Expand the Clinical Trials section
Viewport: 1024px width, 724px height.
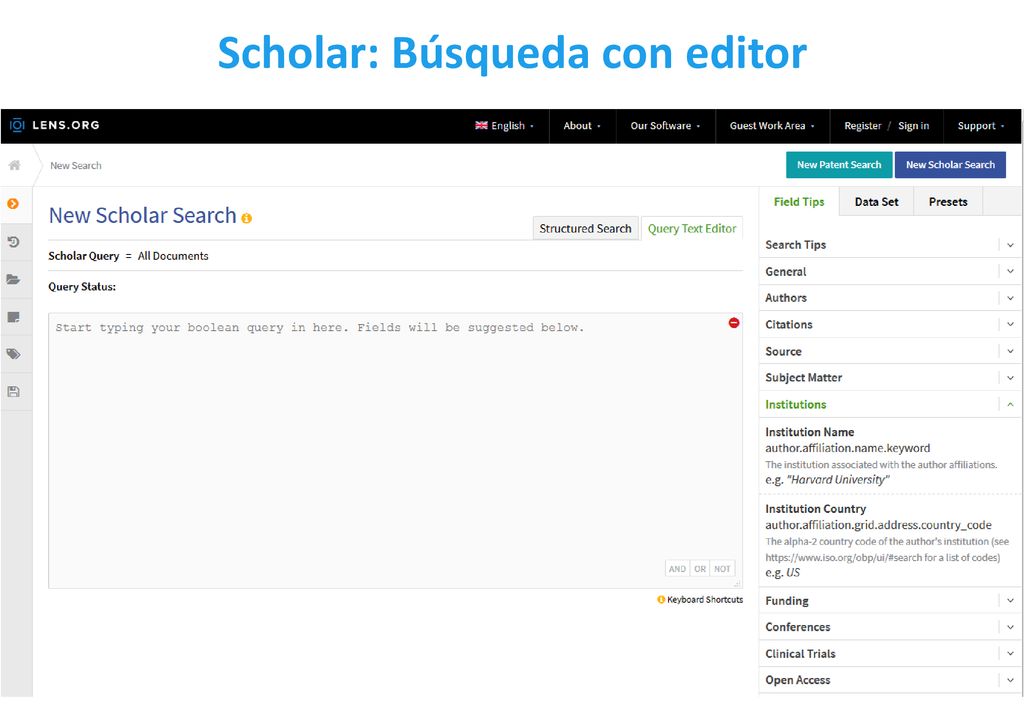[889, 653]
